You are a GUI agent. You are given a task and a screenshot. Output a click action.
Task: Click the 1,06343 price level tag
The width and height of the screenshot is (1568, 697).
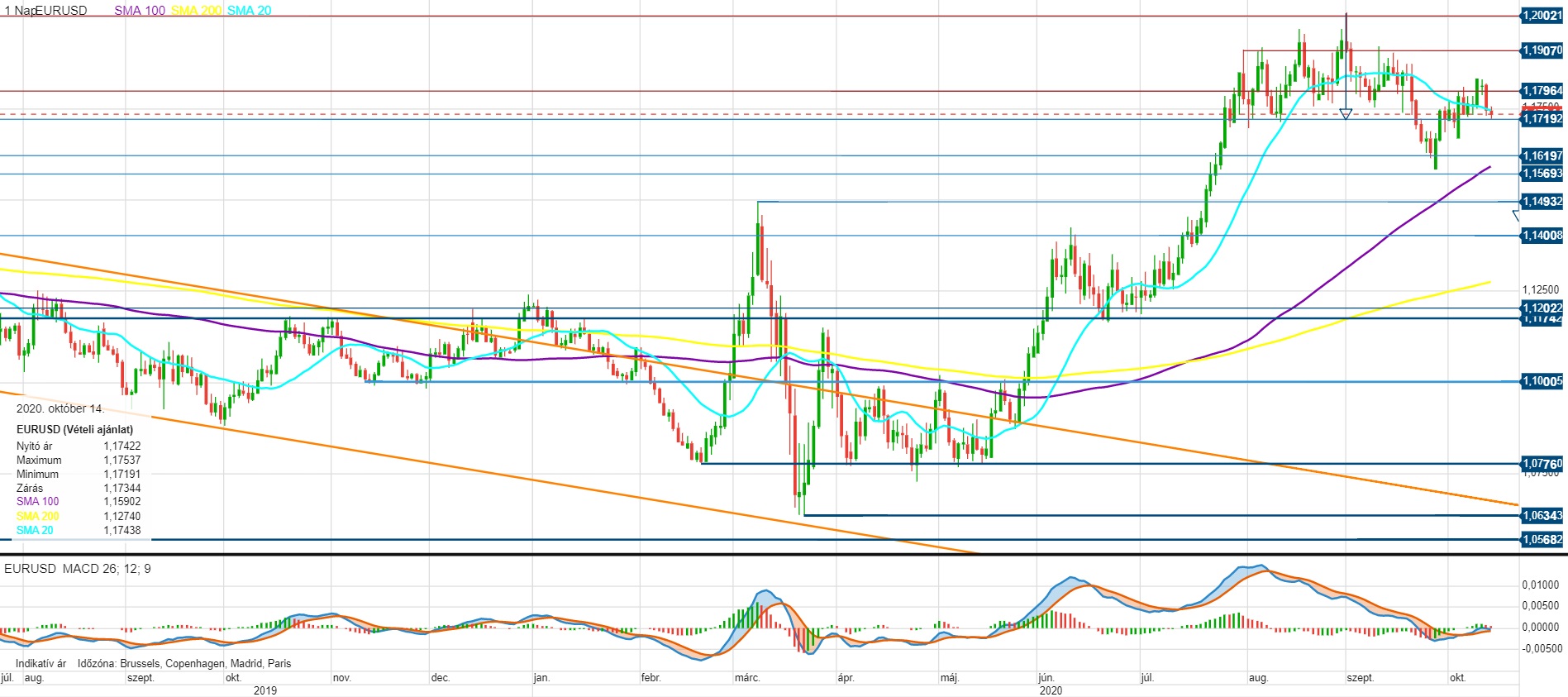[x=1542, y=516]
